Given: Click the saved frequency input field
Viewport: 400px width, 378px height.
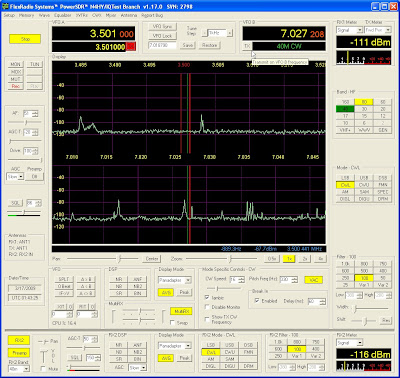Looking at the screenshot, I should pyautogui.click(x=162, y=45).
